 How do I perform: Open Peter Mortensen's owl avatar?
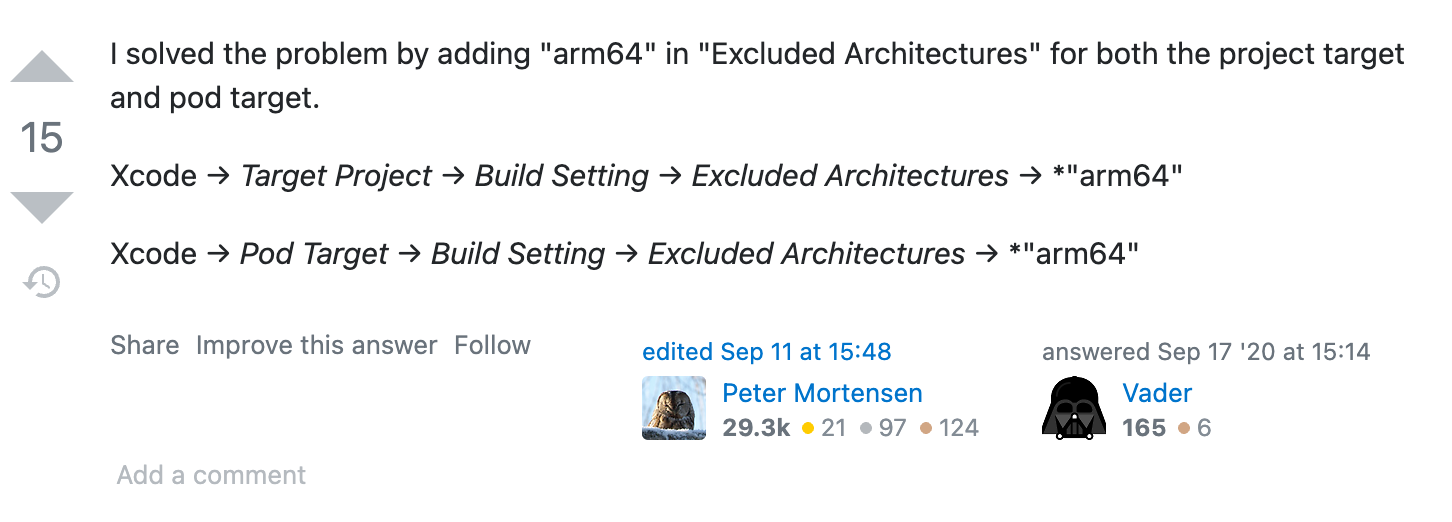click(x=674, y=408)
